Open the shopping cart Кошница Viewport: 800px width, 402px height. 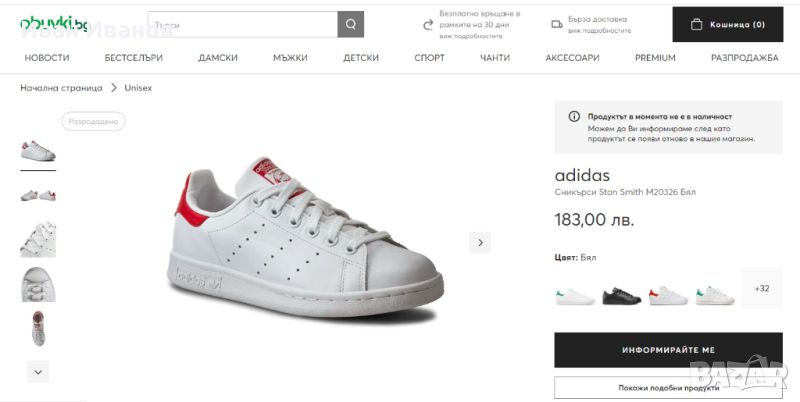(x=727, y=25)
